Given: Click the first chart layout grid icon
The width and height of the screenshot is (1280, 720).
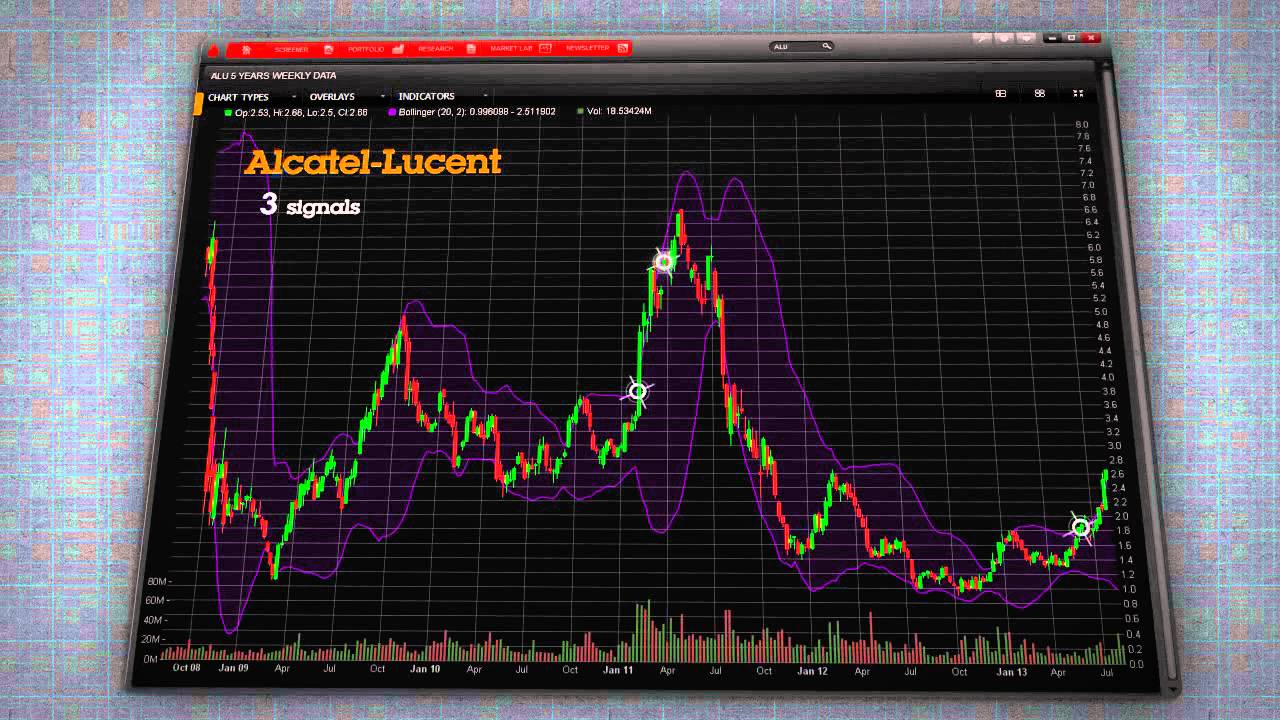Looking at the screenshot, I should 1000,93.
